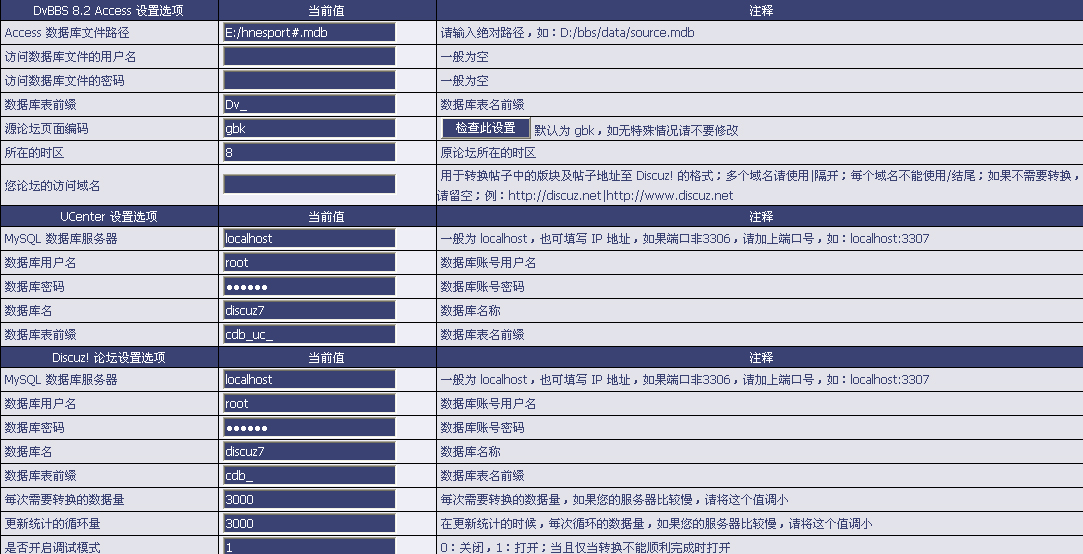1083x554 pixels.
Task: Click the 每次需要转换的数据量 label
Action: point(64,499)
